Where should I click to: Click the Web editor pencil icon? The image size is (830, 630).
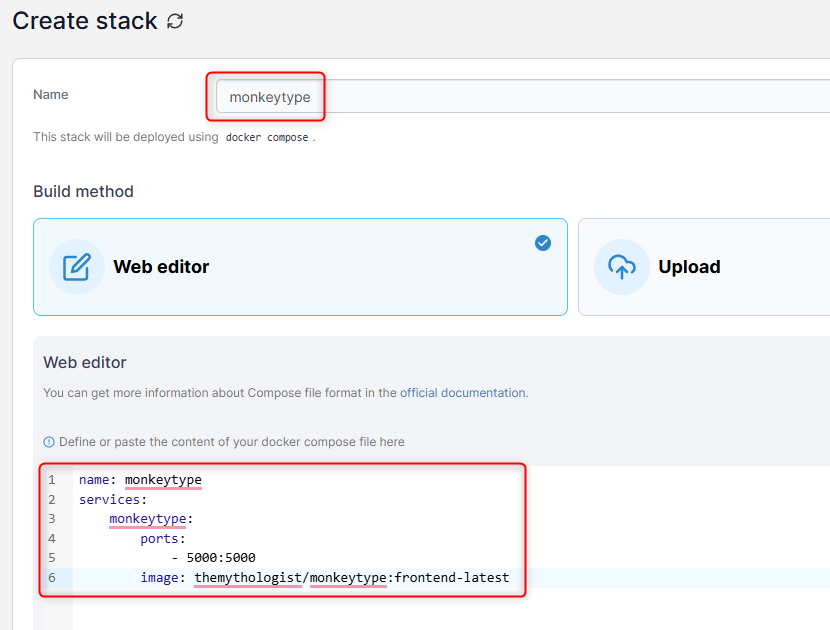[77, 267]
